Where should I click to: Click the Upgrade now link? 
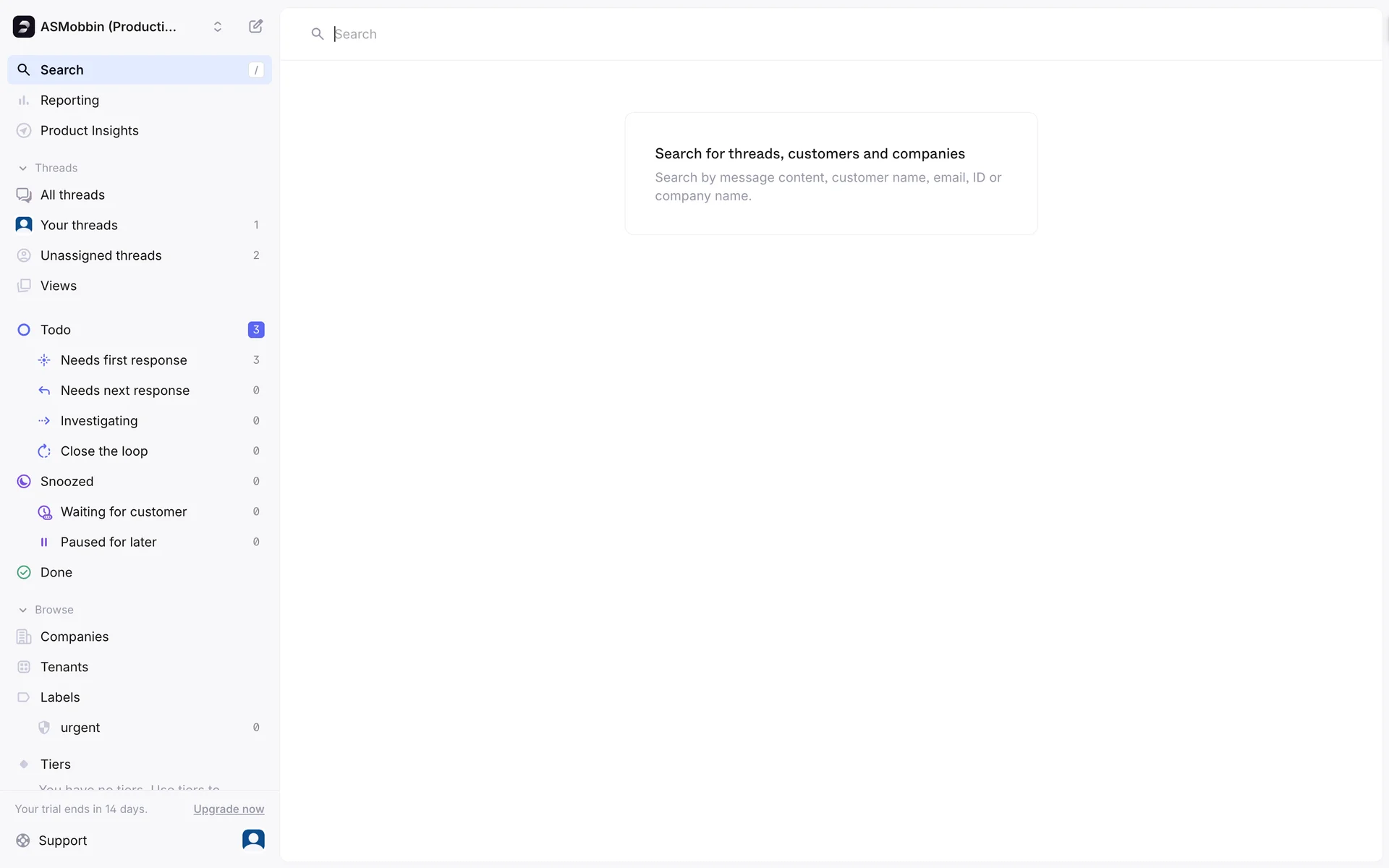point(229,809)
